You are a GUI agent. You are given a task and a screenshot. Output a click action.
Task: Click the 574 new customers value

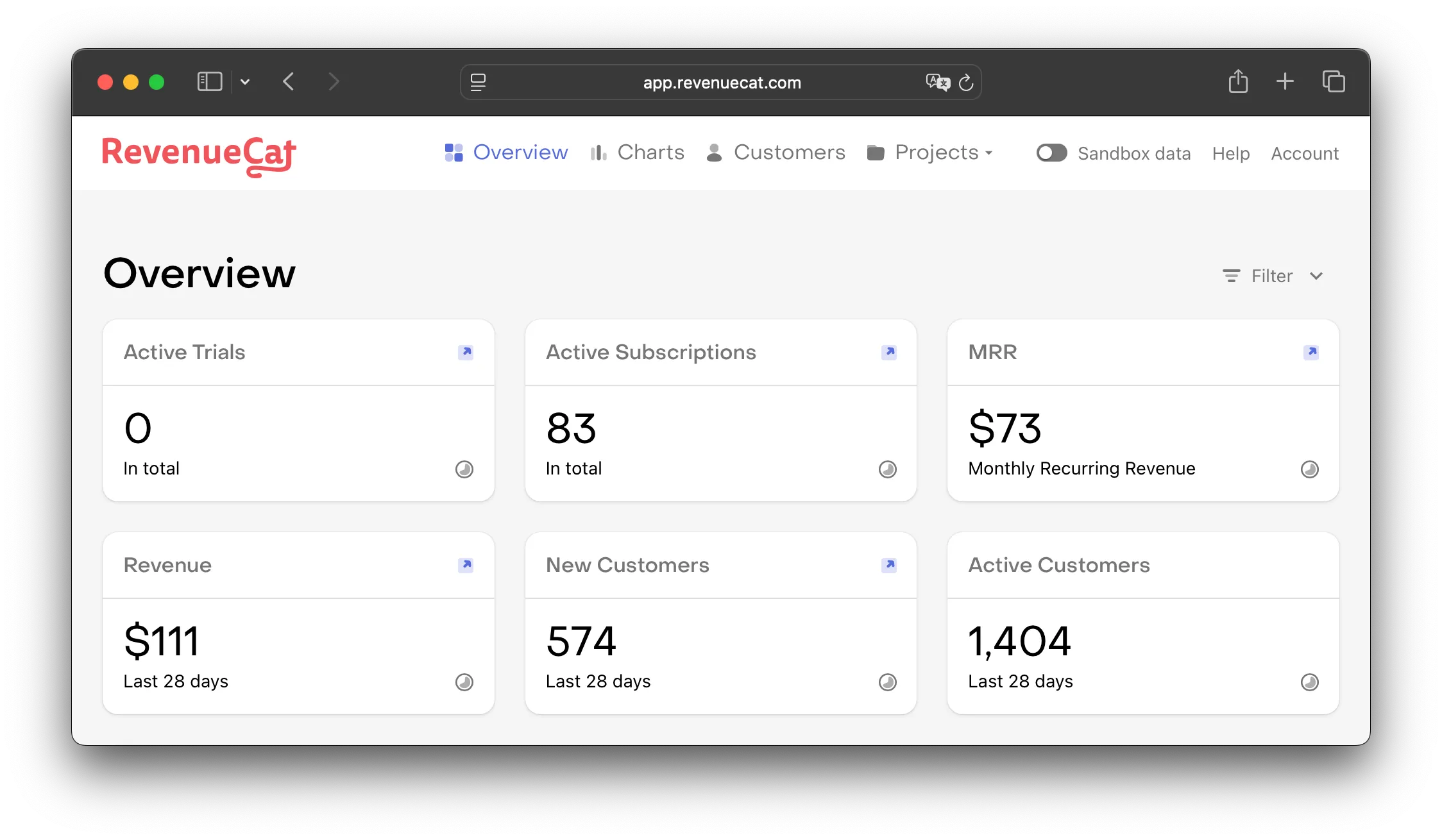pyautogui.click(x=581, y=641)
